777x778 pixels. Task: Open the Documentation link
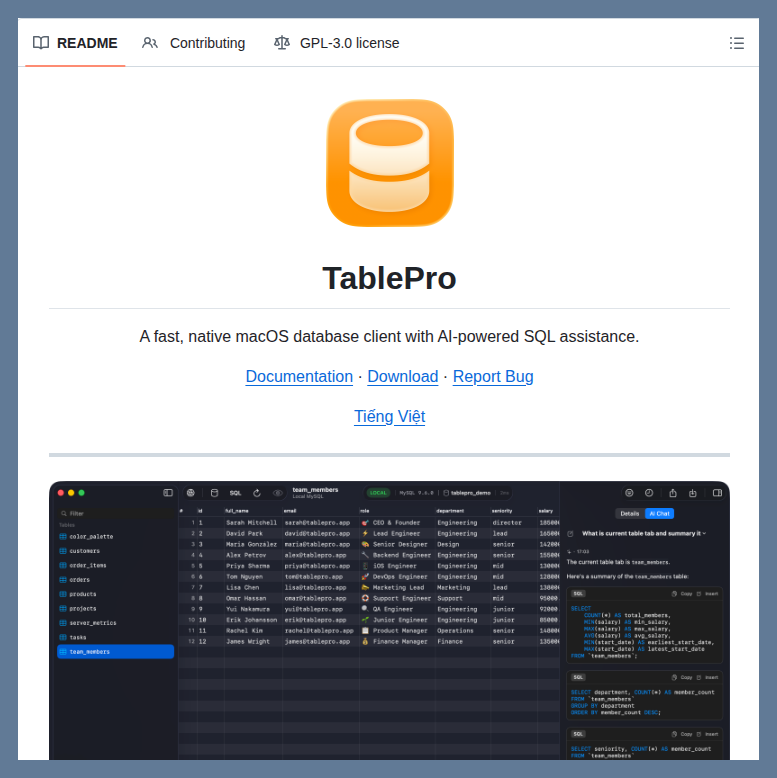299,377
